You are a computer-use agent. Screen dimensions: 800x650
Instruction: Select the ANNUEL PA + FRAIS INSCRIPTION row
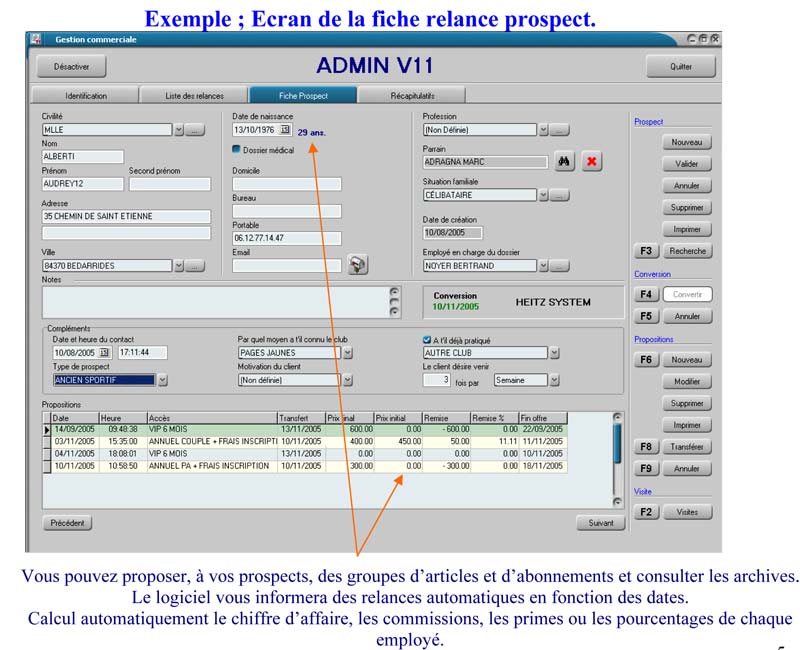[305, 466]
